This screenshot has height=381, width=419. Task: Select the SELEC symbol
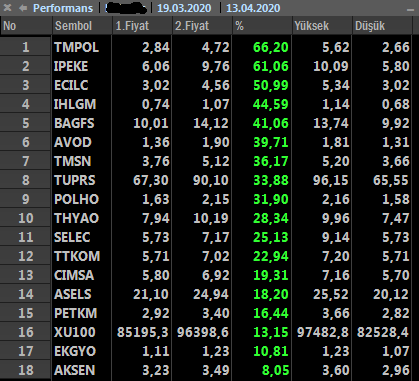pos(72,237)
